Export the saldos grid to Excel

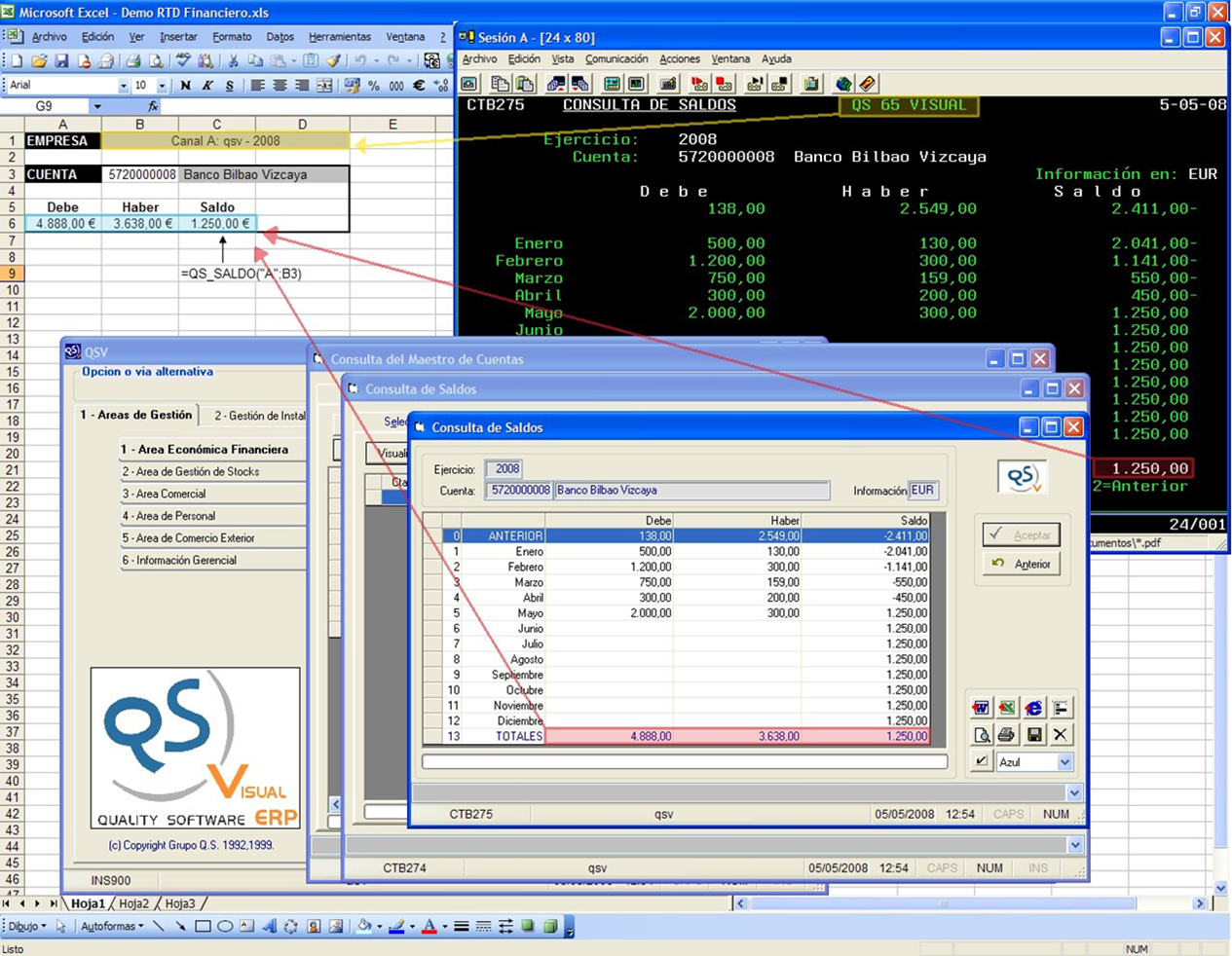[1005, 707]
